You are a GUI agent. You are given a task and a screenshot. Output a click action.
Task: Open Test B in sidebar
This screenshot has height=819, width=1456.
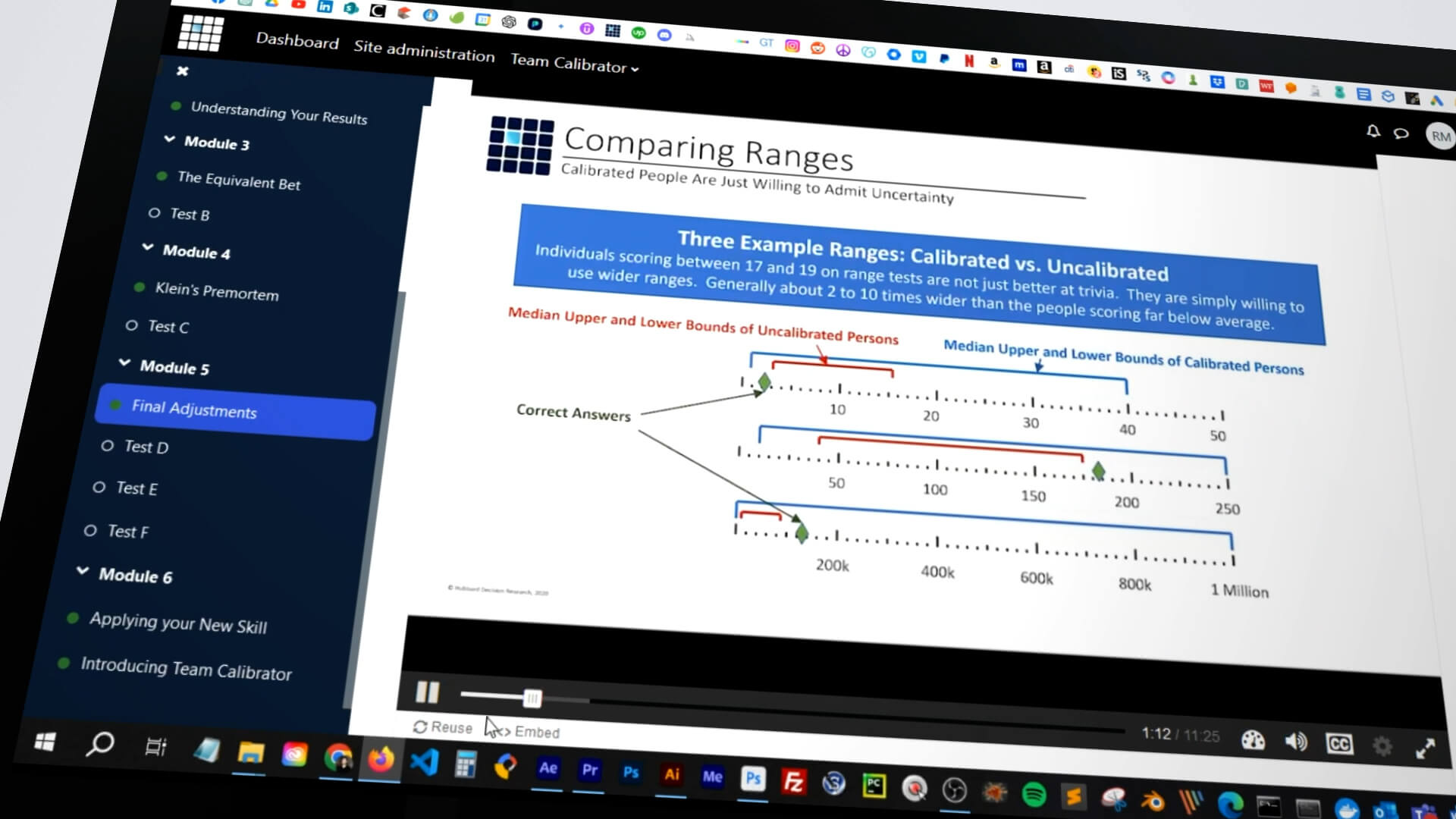click(x=190, y=215)
